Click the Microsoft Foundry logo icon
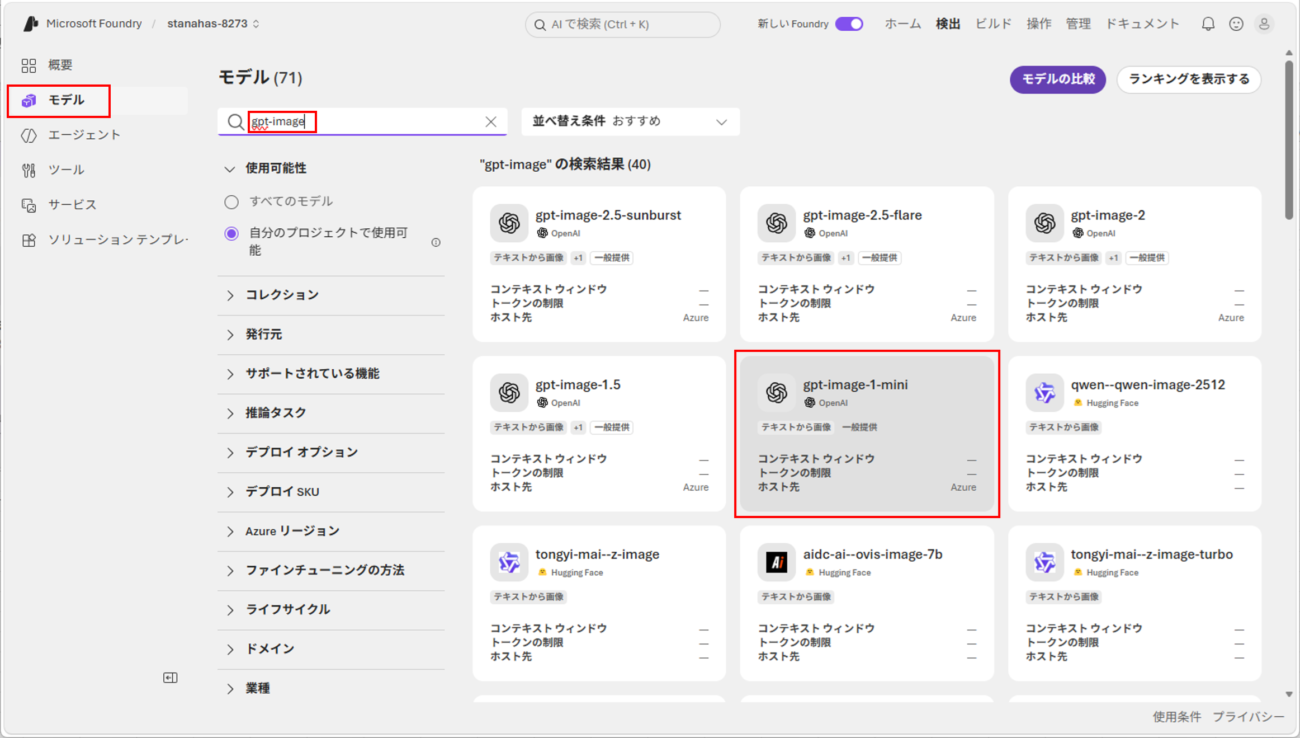This screenshot has height=738, width=1300. tap(31, 24)
